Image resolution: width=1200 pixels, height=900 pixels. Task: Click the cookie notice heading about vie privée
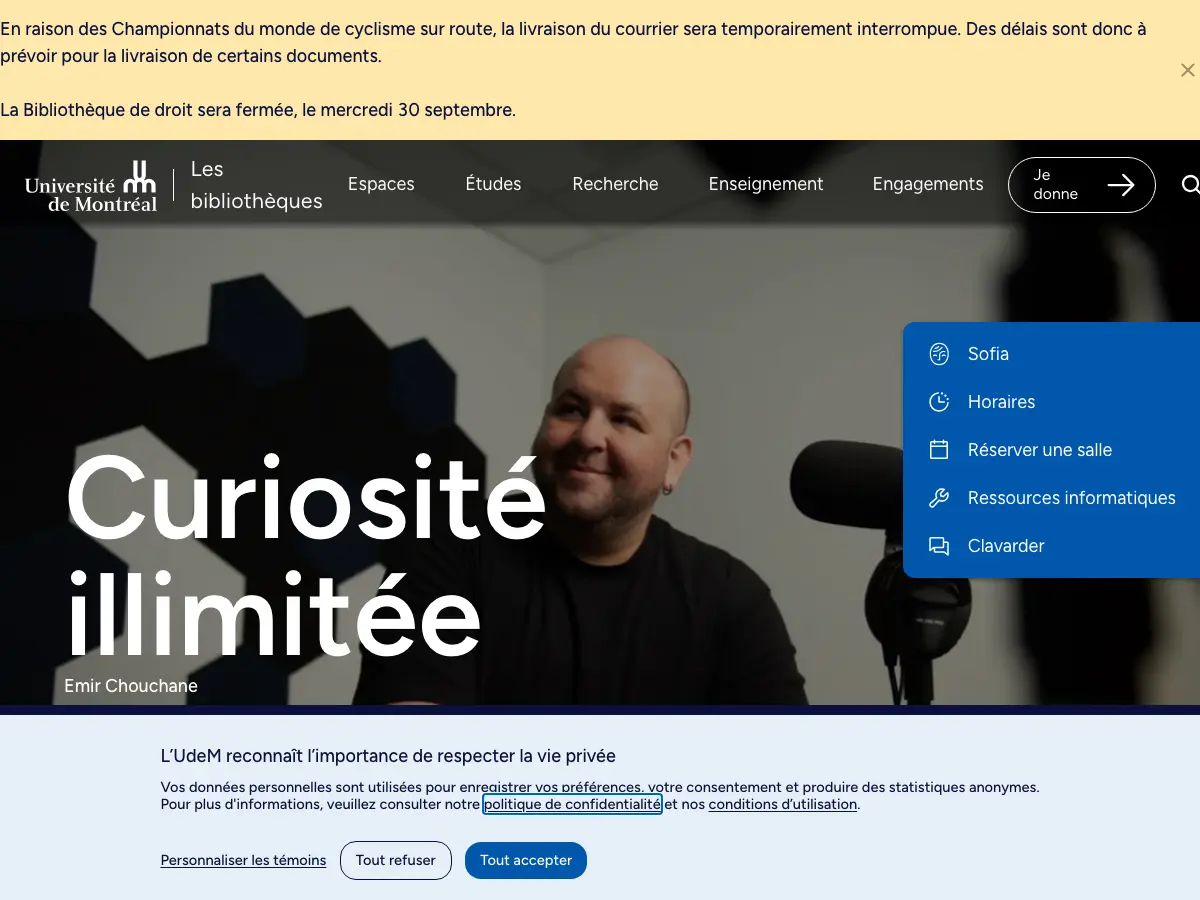tap(388, 756)
